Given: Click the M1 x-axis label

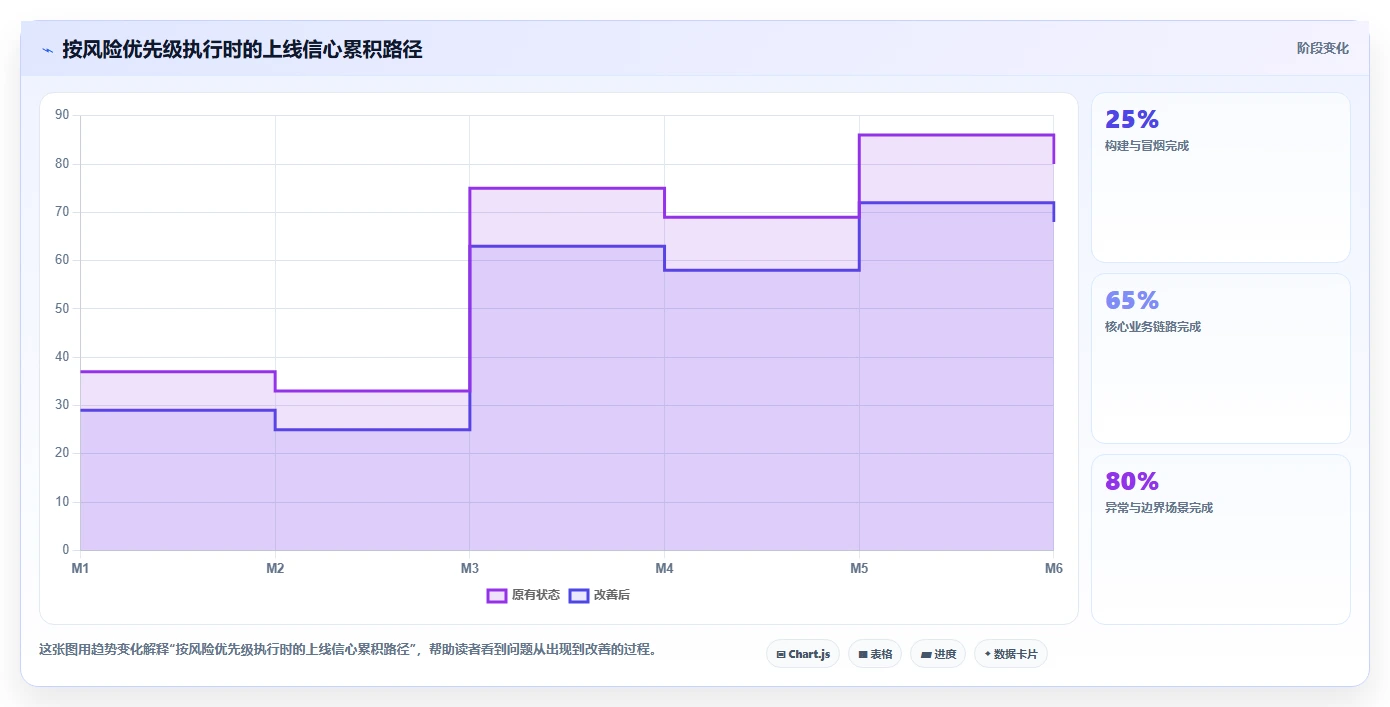Looking at the screenshot, I should 80,568.
